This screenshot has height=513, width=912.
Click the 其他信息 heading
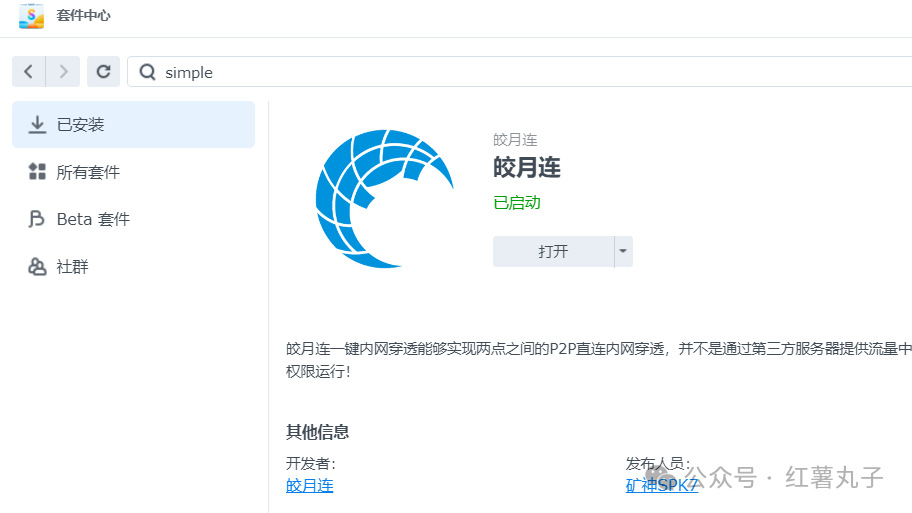pos(318,432)
